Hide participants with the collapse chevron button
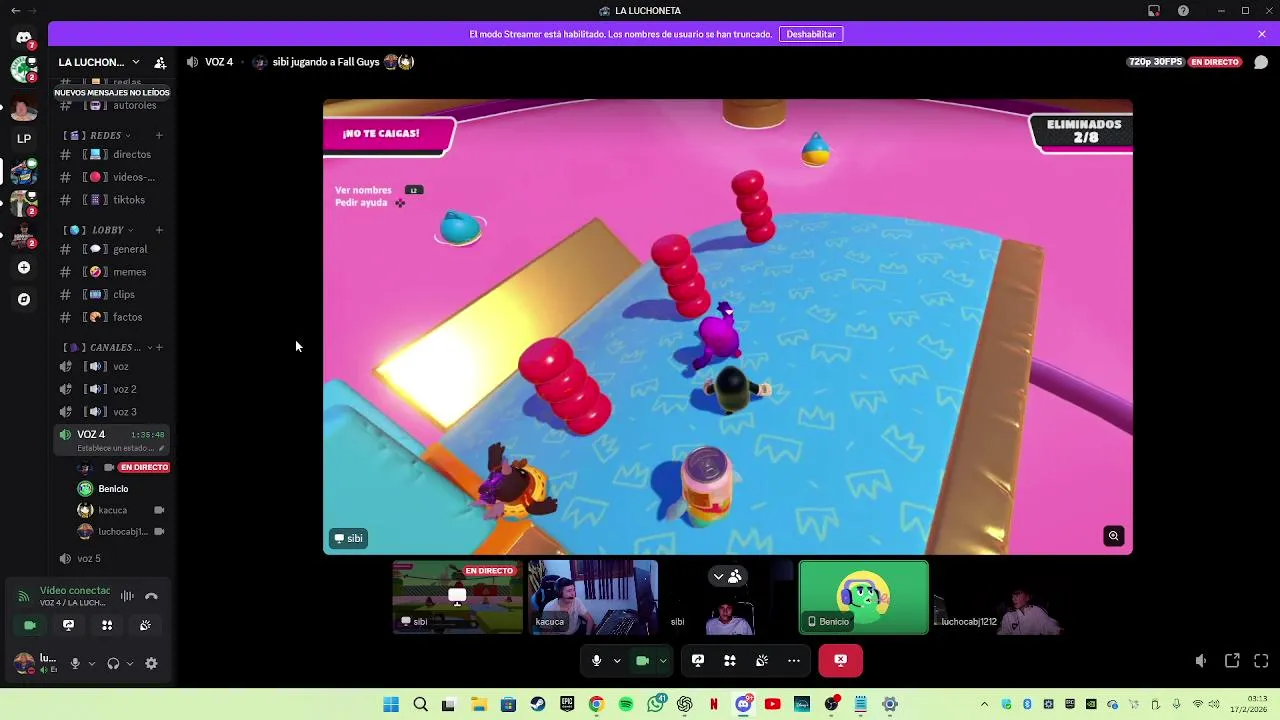 [727, 576]
